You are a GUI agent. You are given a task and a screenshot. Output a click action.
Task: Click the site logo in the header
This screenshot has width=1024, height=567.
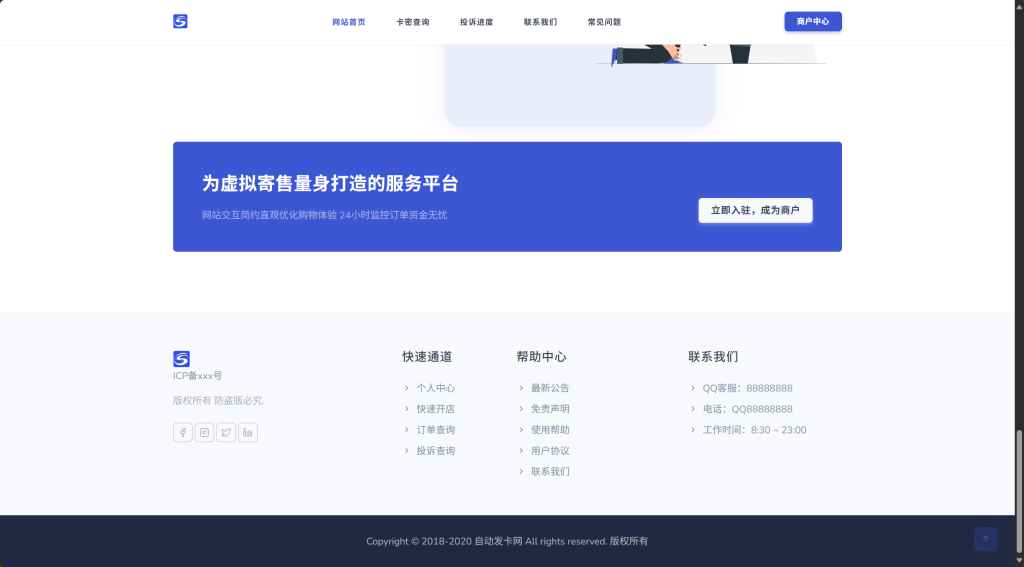[x=180, y=22]
